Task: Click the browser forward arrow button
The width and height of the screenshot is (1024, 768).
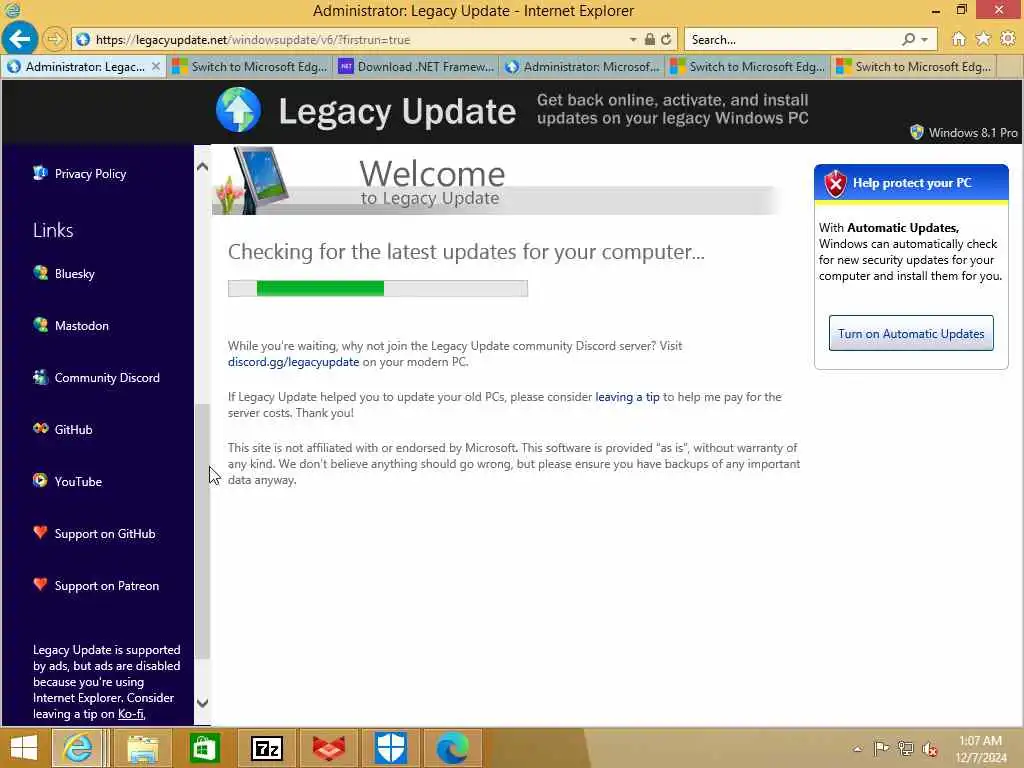Action: pyautogui.click(x=55, y=39)
